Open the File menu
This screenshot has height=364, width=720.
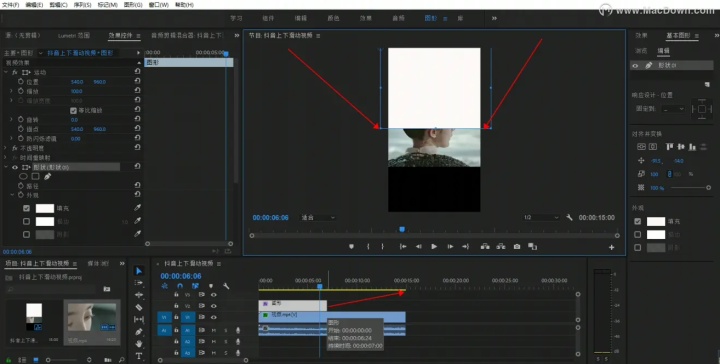point(11,5)
